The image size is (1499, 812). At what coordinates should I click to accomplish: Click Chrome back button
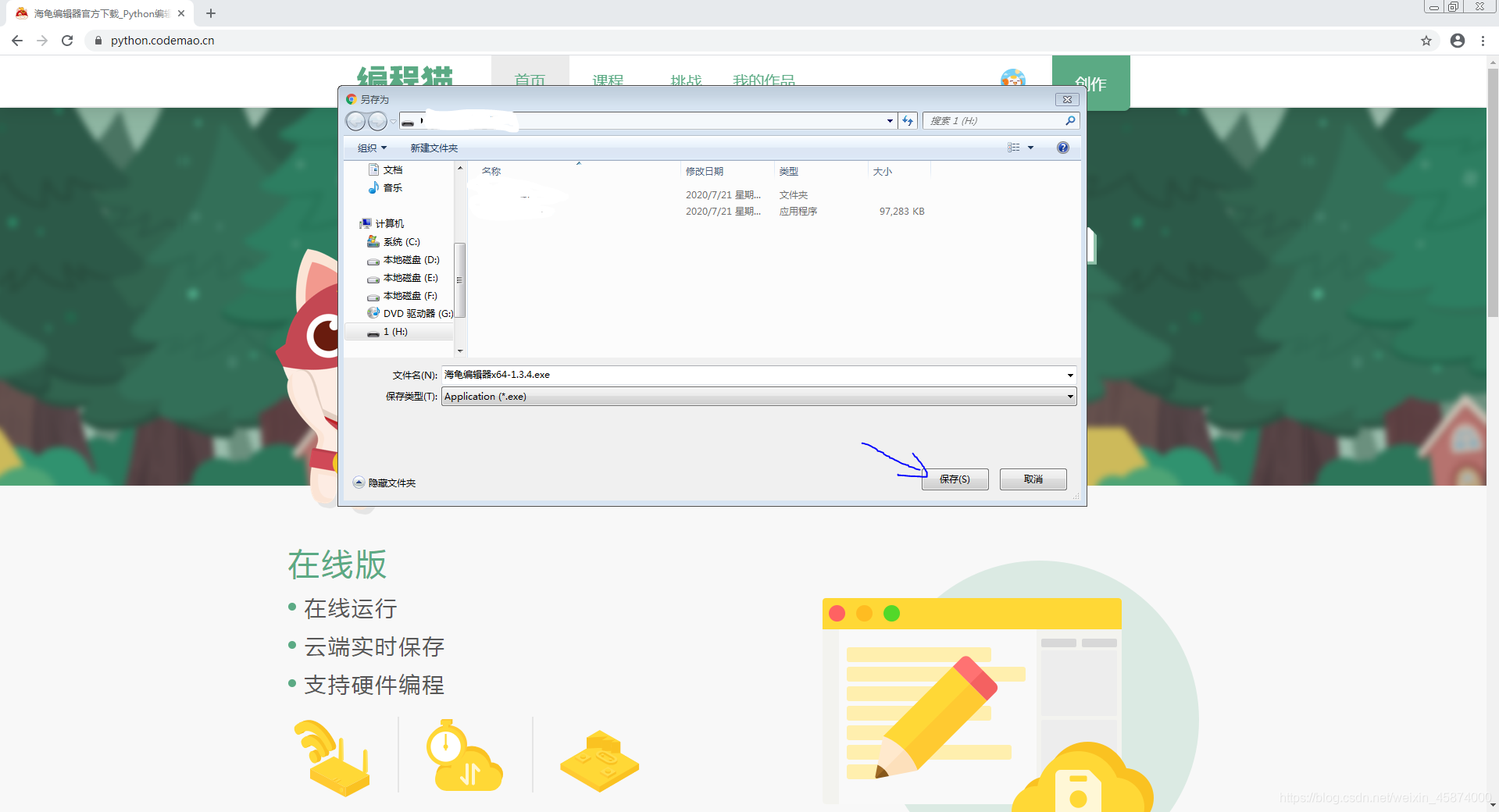(17, 41)
